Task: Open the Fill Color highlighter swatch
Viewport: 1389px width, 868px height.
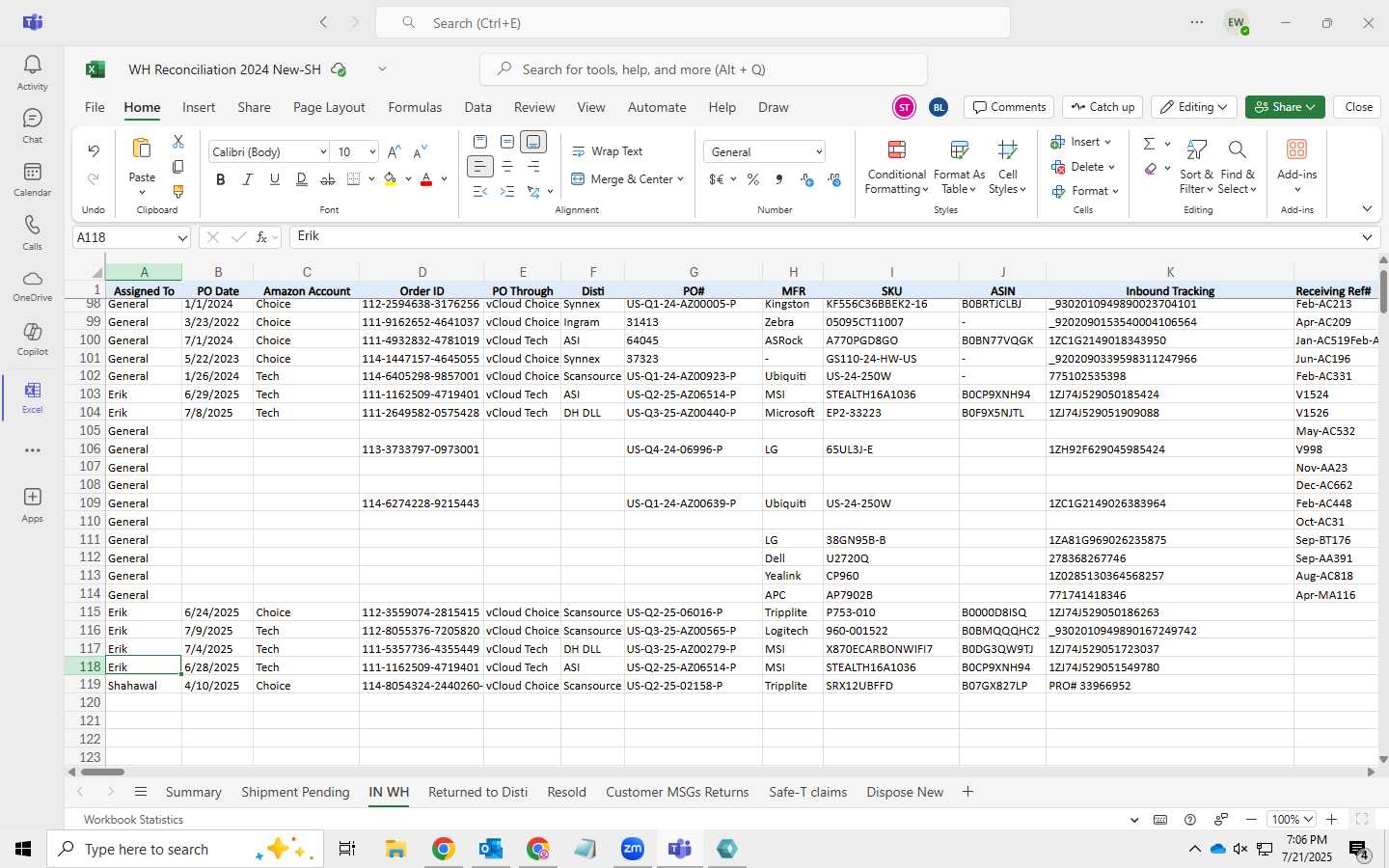Action: (x=391, y=179)
